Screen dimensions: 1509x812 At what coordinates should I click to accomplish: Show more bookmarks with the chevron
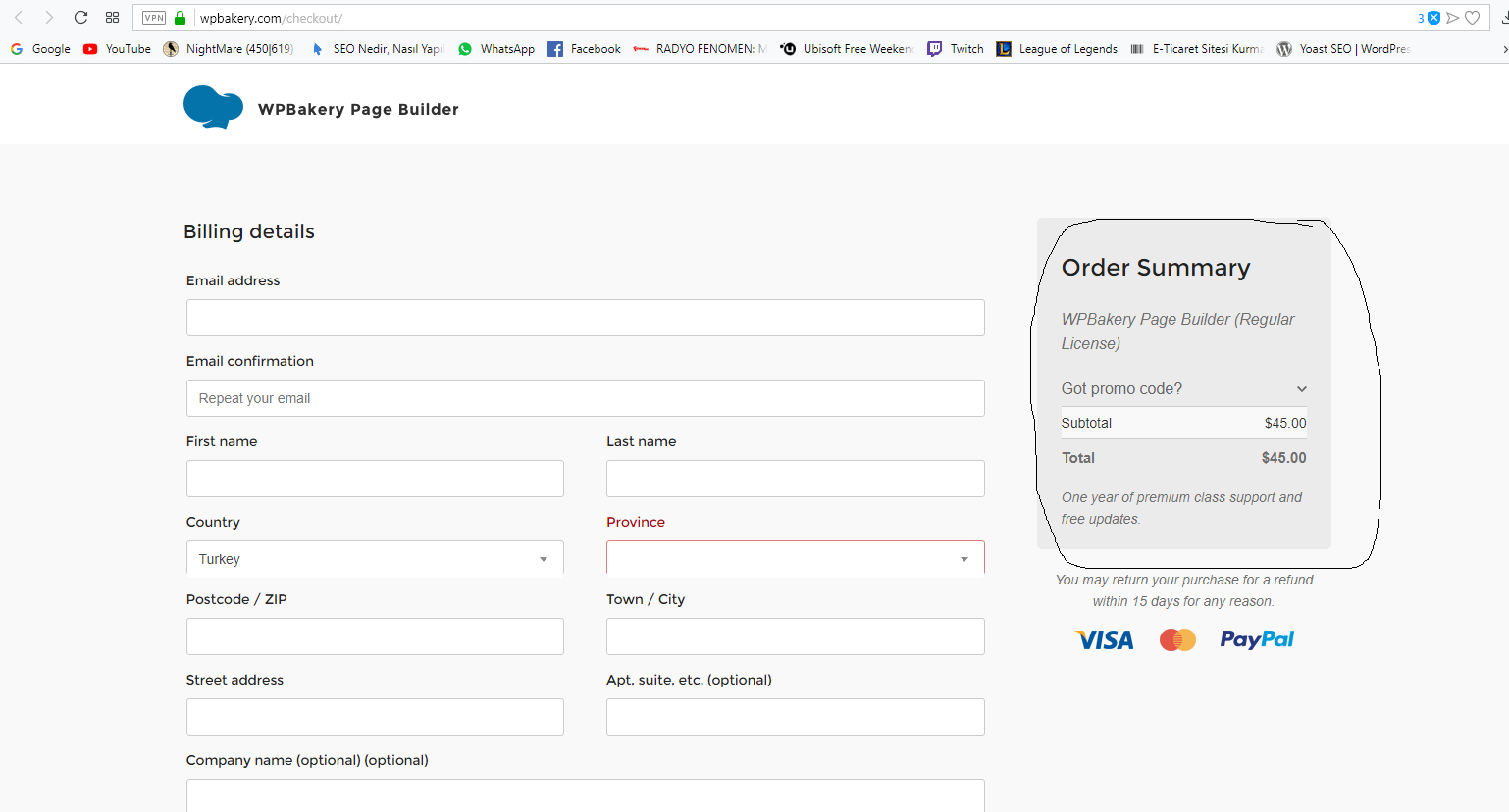pos(1504,49)
